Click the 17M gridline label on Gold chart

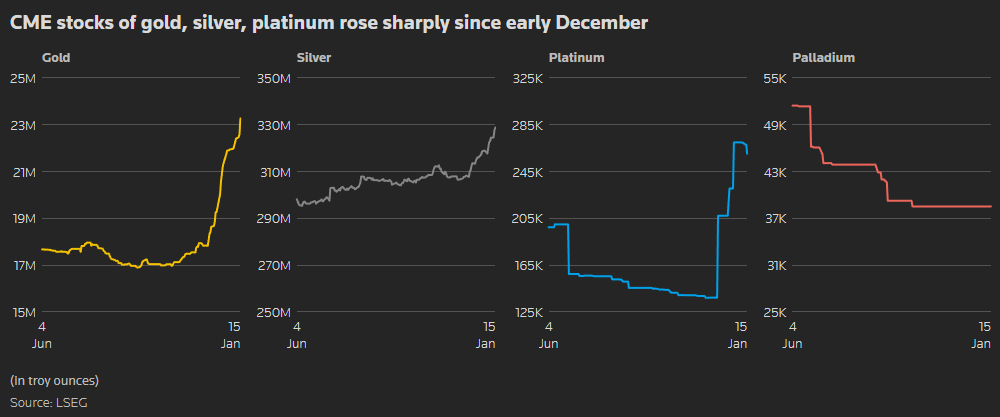pyautogui.click(x=23, y=266)
